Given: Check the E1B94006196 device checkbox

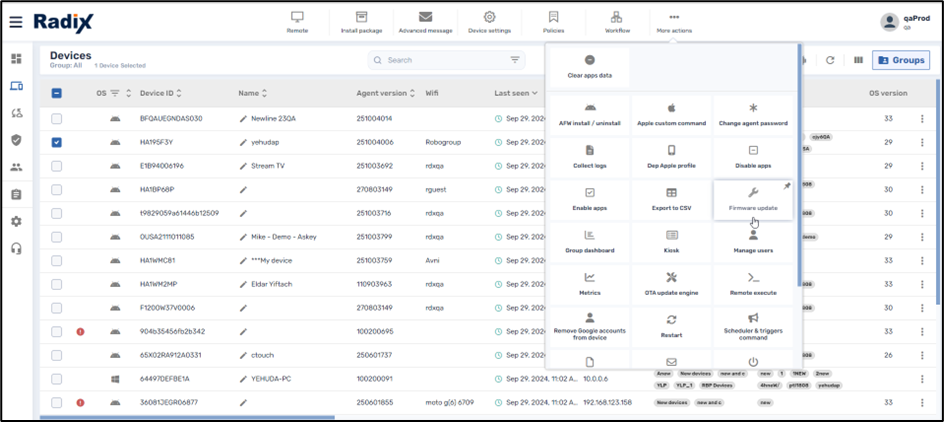Looking at the screenshot, I should 56,166.
